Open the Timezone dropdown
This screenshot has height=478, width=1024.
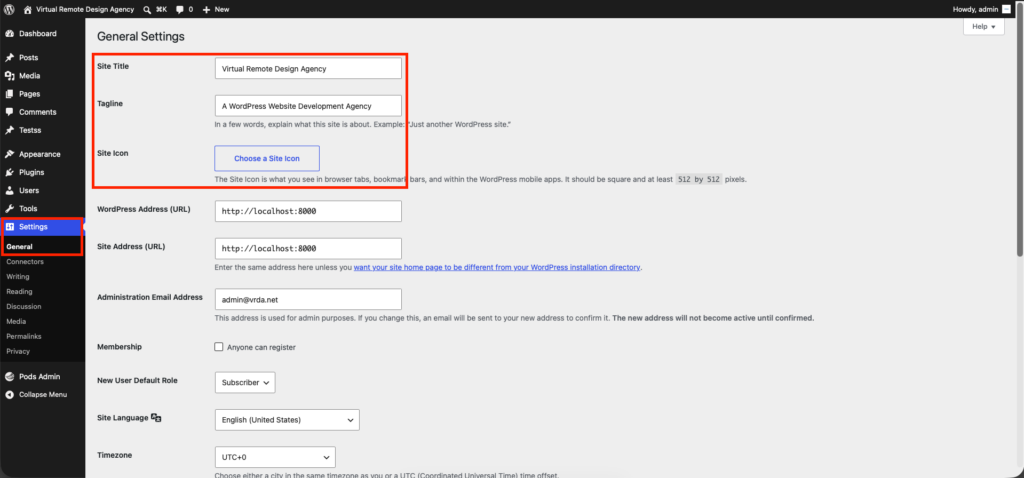point(275,457)
